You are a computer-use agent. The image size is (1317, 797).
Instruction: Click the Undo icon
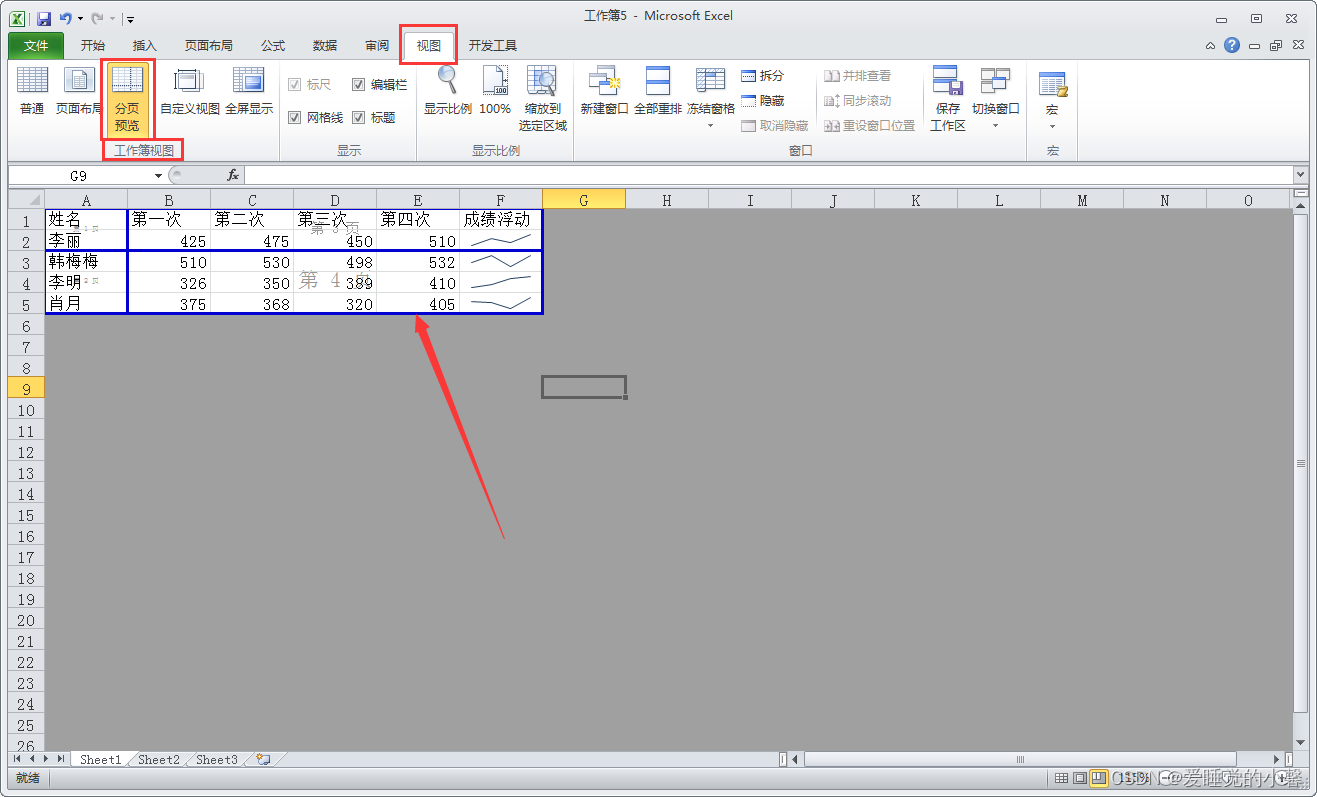tap(65, 18)
